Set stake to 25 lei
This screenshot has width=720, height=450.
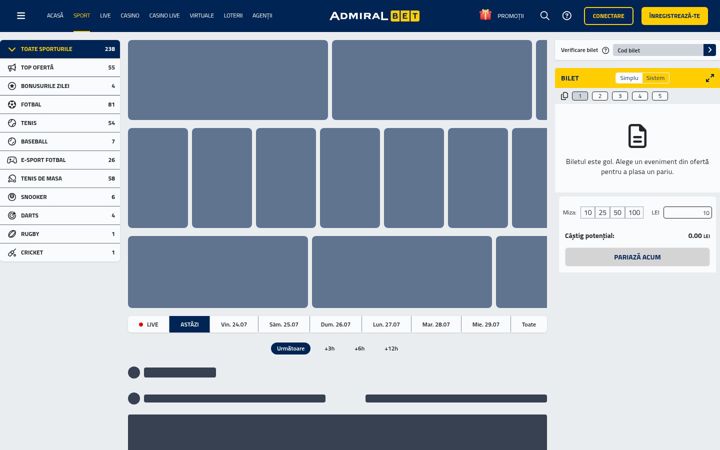[x=602, y=213]
